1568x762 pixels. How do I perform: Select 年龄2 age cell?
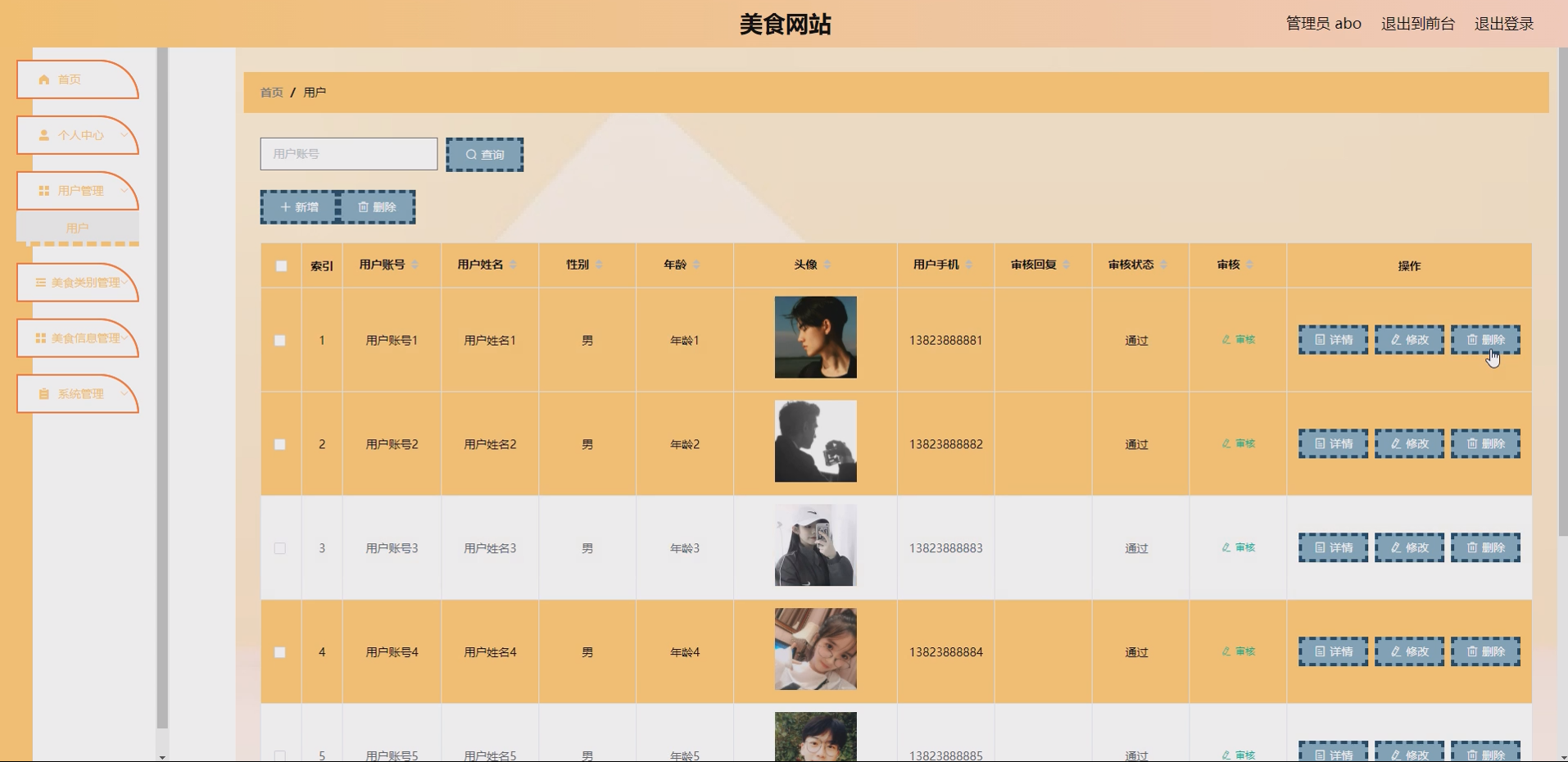pyautogui.click(x=685, y=444)
